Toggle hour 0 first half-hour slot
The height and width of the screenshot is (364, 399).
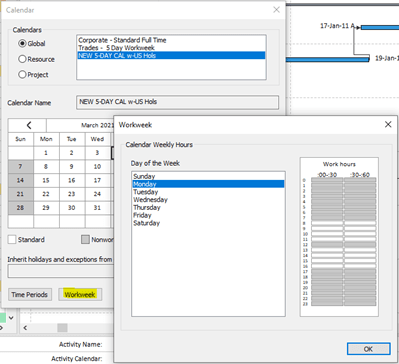(x=327, y=180)
